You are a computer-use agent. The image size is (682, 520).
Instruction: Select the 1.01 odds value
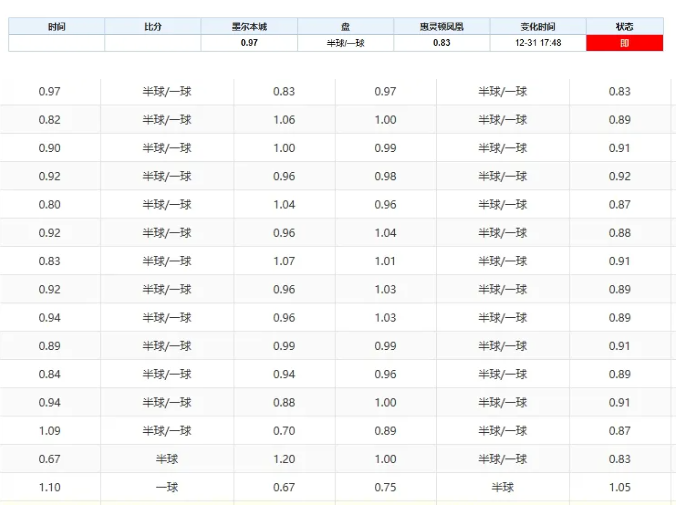click(385, 261)
